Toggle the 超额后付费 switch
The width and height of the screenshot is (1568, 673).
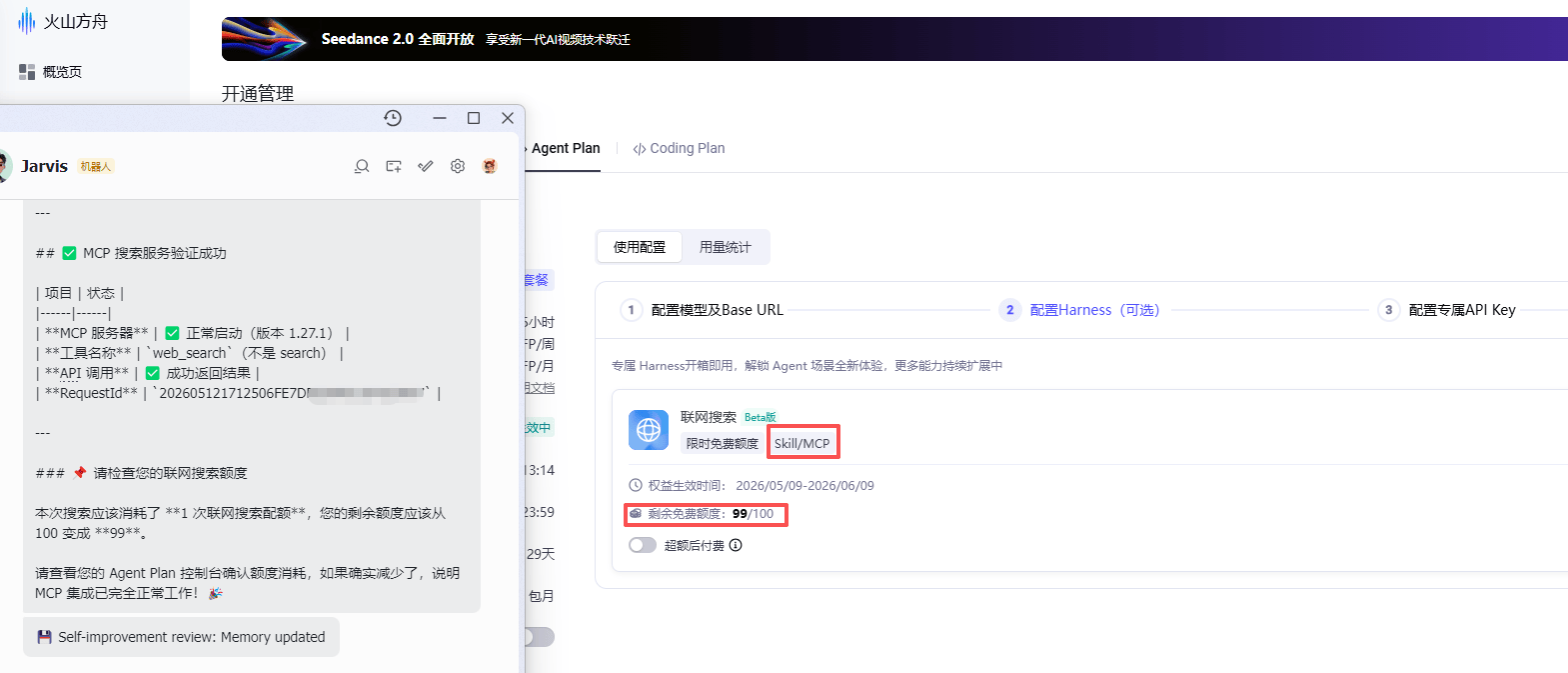[x=643, y=545]
